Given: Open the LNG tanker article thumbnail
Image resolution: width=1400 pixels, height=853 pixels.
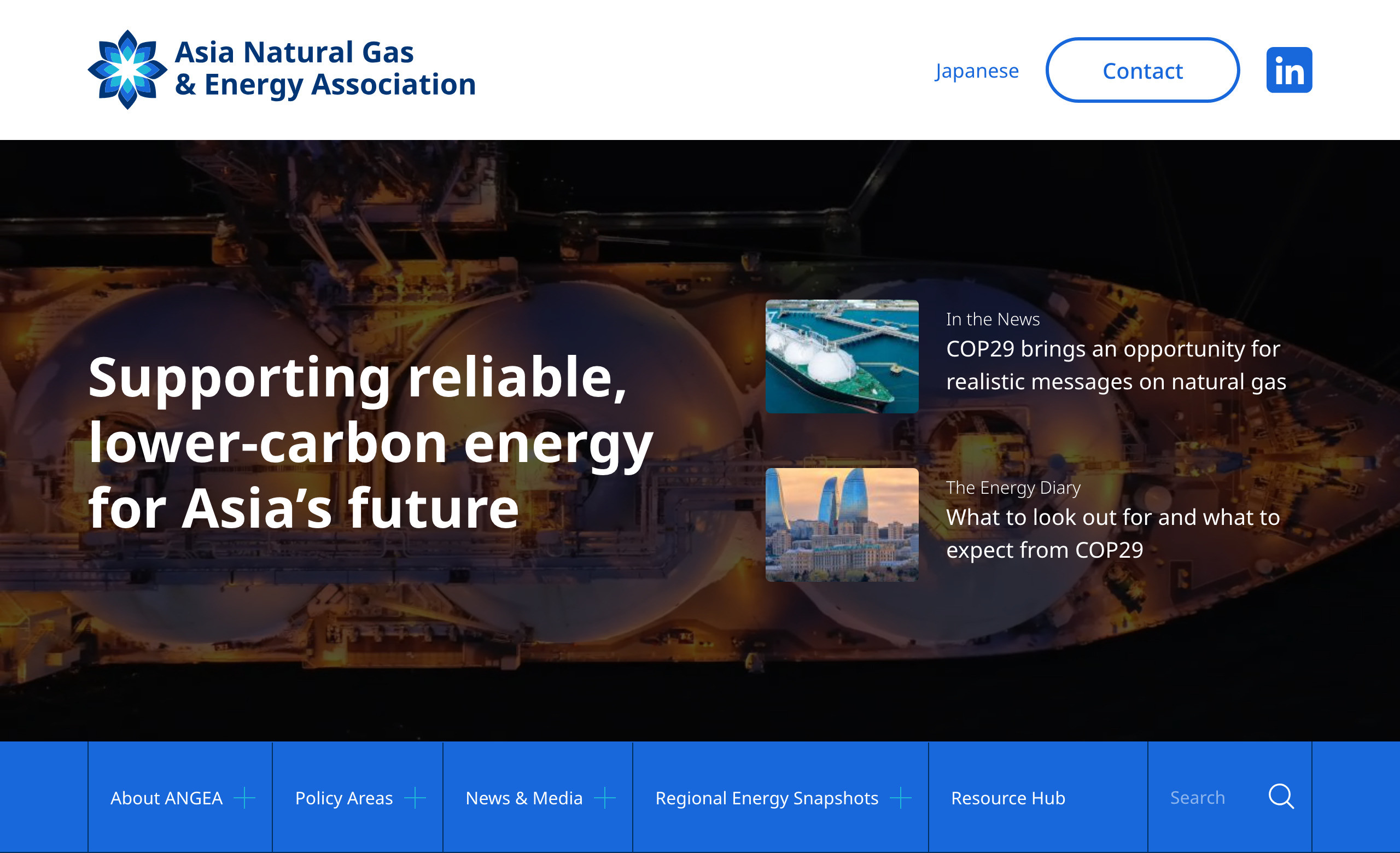Looking at the screenshot, I should point(842,356).
